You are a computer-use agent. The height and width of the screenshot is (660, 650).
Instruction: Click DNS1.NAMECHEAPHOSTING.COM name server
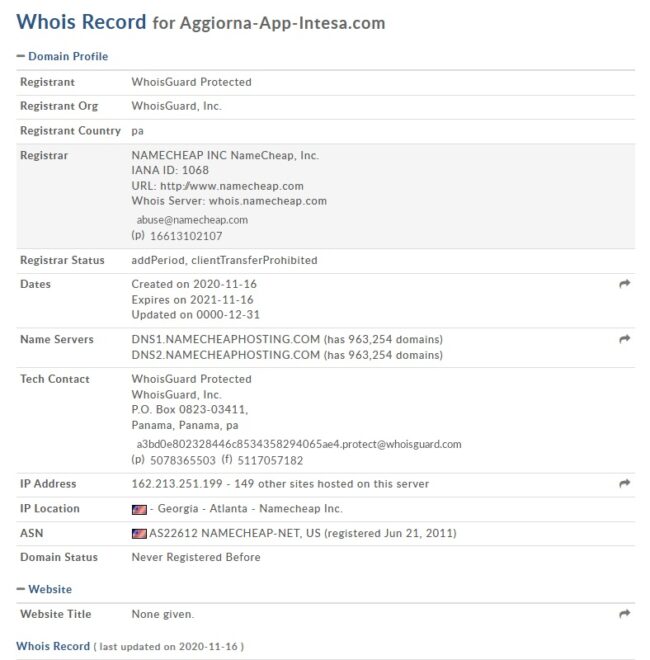point(226,339)
